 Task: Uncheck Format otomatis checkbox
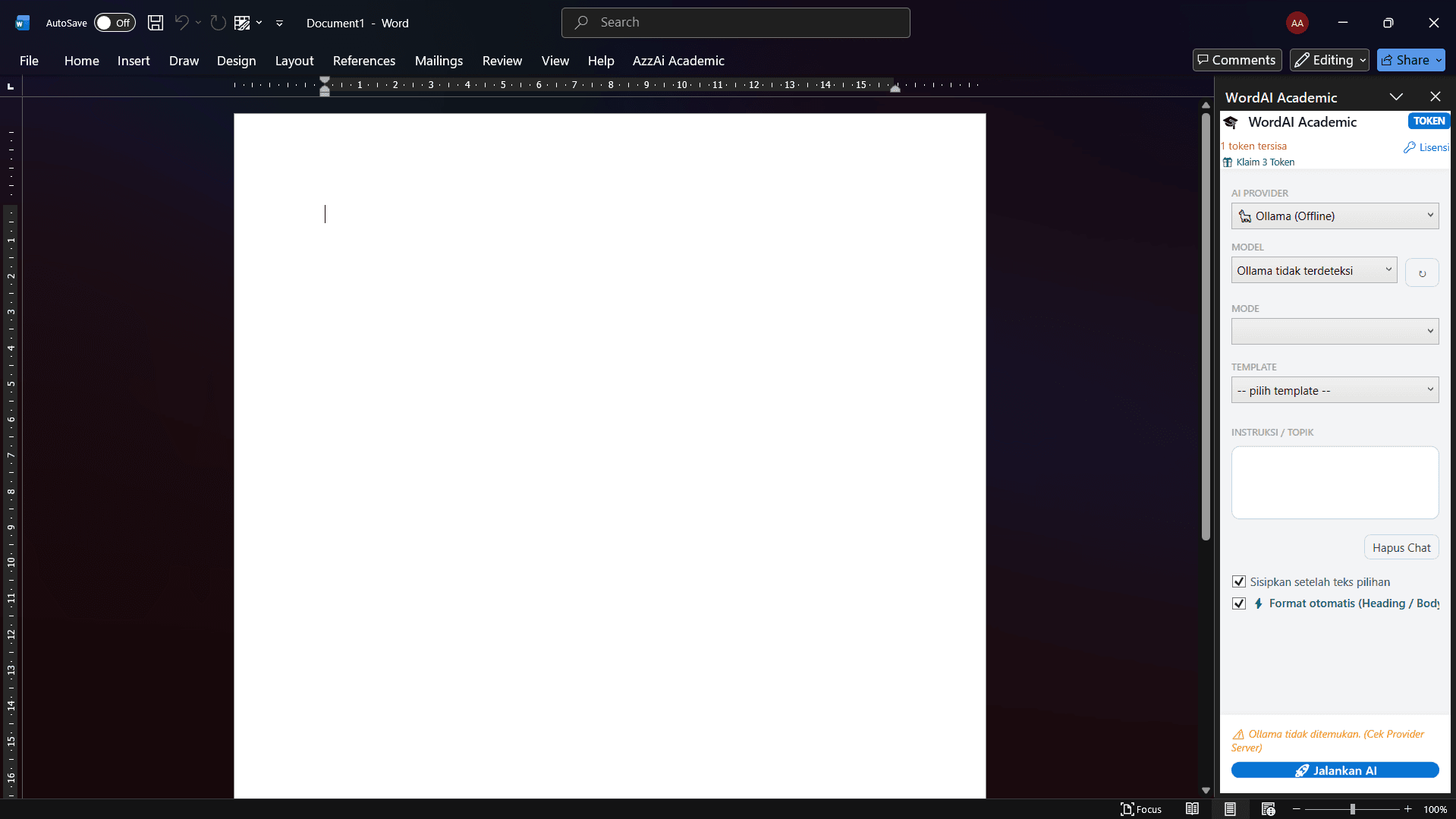tap(1239, 603)
